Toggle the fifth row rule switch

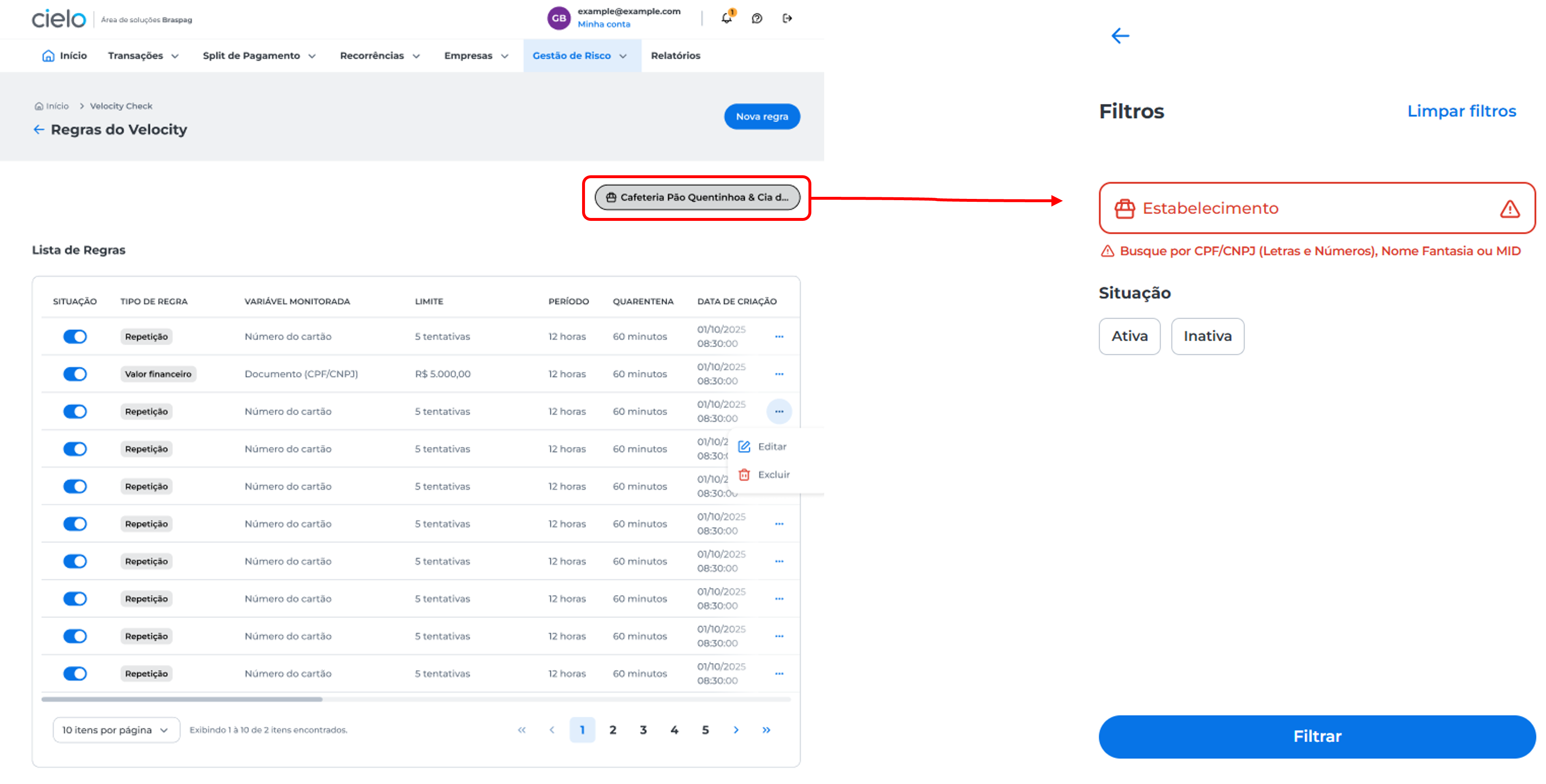[x=75, y=486]
